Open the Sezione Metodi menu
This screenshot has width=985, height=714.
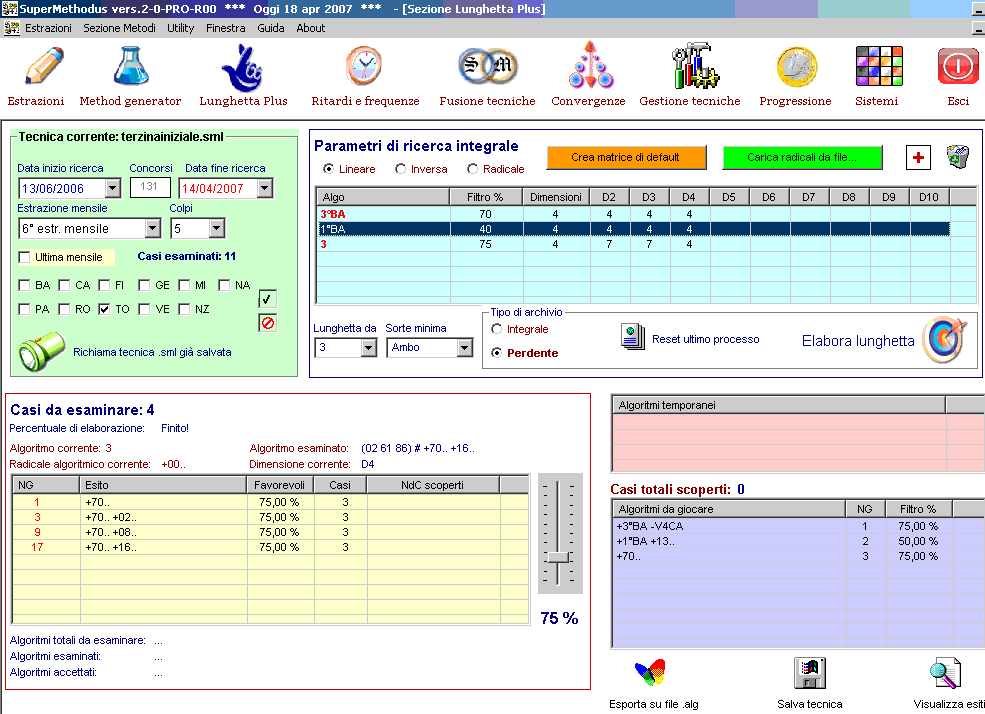[x=119, y=28]
